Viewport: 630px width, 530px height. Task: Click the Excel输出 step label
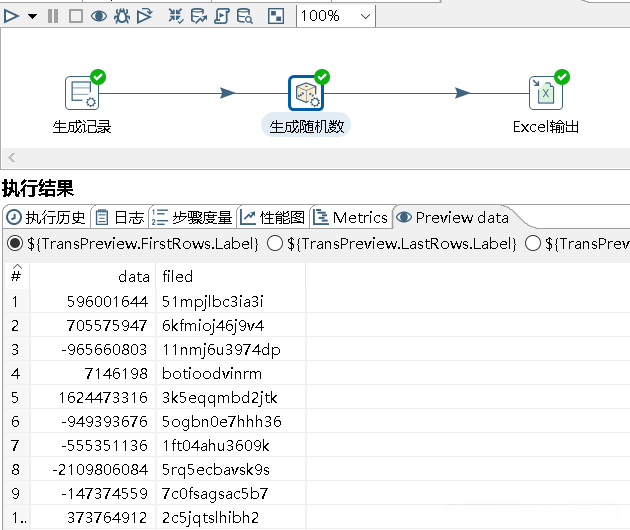[x=546, y=127]
